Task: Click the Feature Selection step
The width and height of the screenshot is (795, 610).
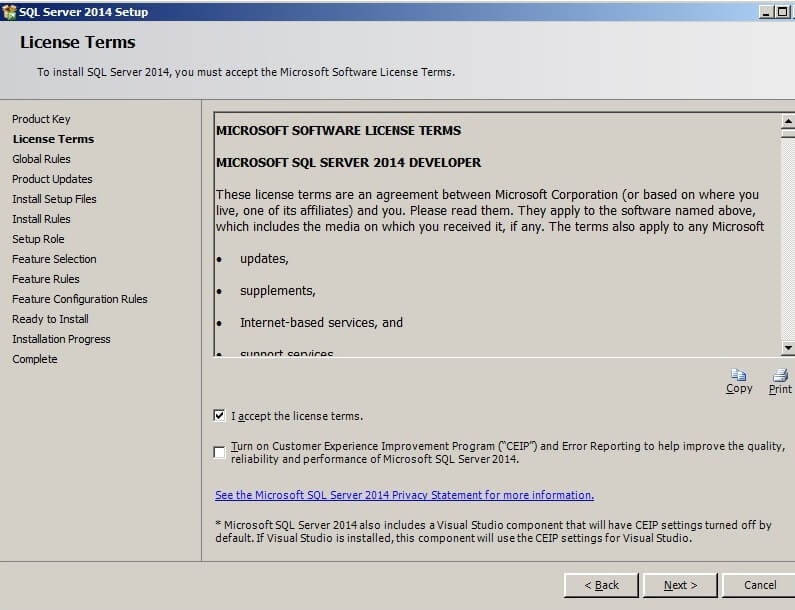Action: 54,259
